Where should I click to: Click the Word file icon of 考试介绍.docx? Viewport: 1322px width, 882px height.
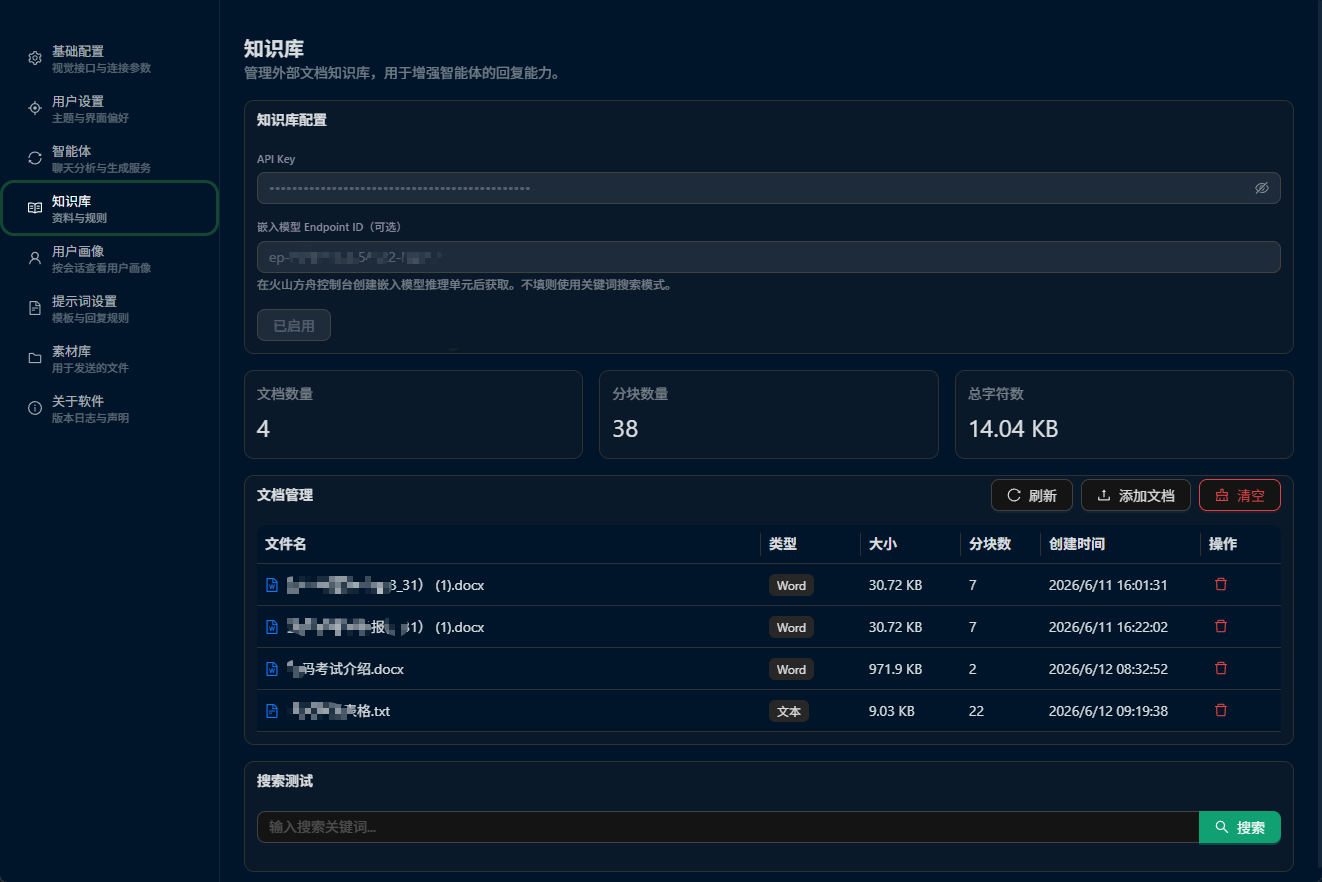coord(271,669)
